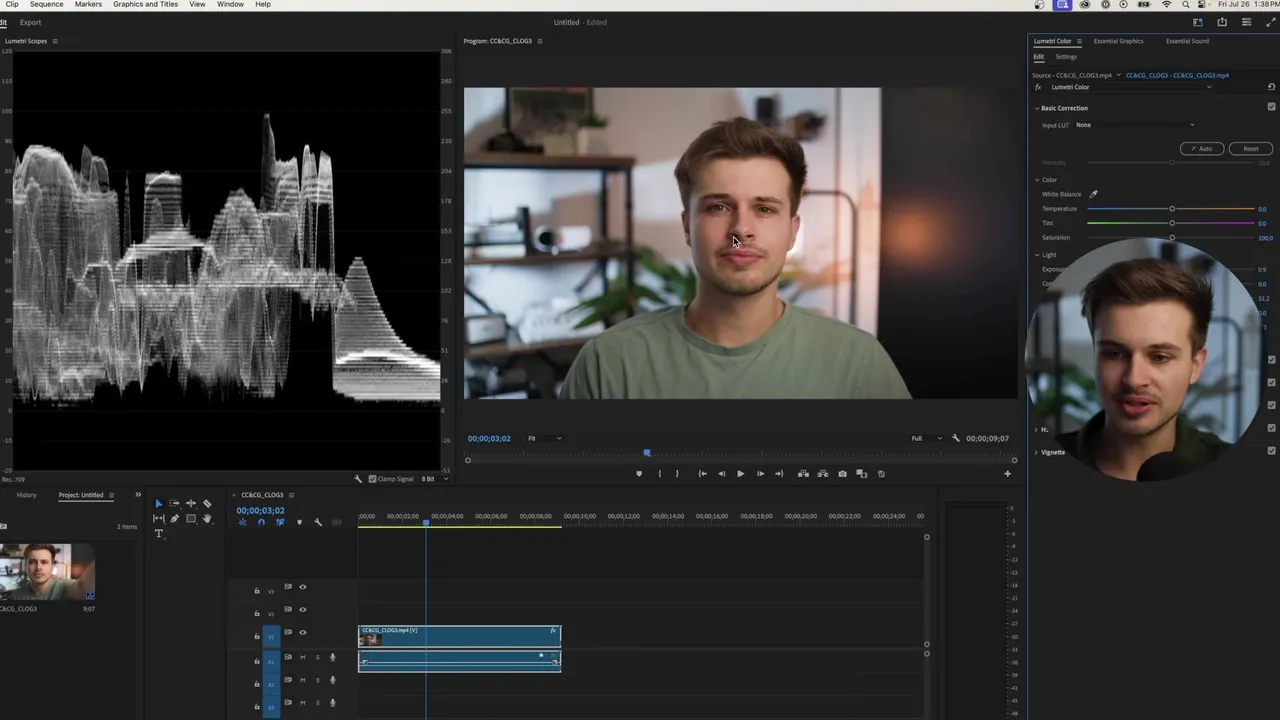This screenshot has width=1280, height=720.
Task: Select the Type tool
Action: [x=158, y=534]
